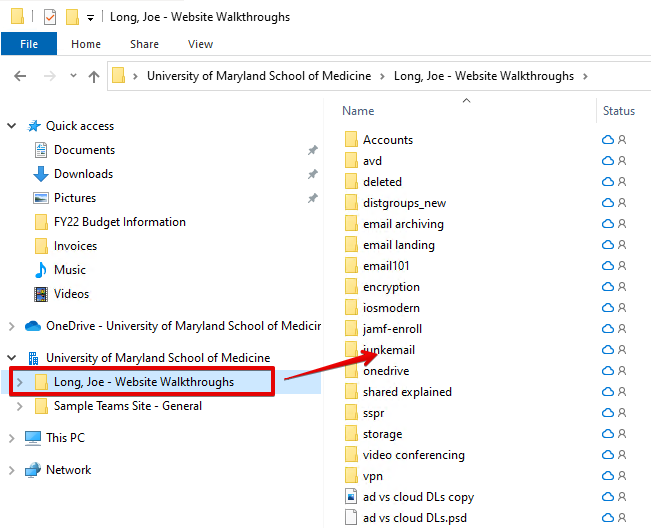Screen dimensions: 651x528
Task: Switch to the View ribbon tab
Action: pyautogui.click(x=200, y=44)
